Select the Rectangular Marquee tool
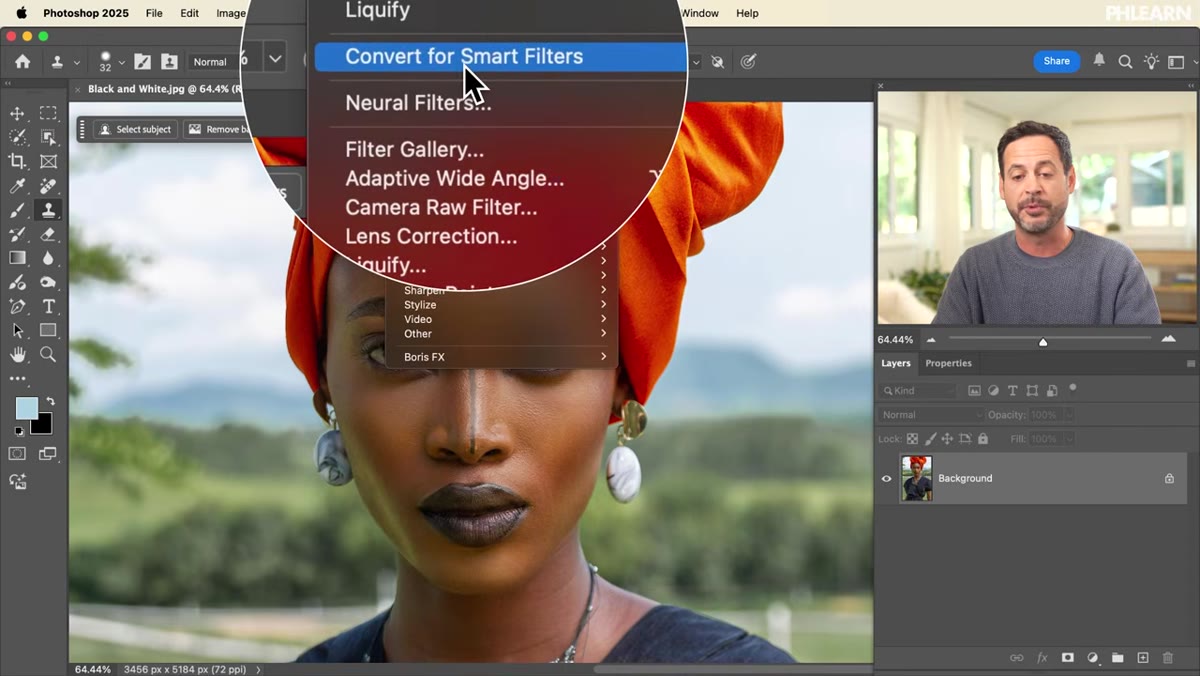 point(48,113)
